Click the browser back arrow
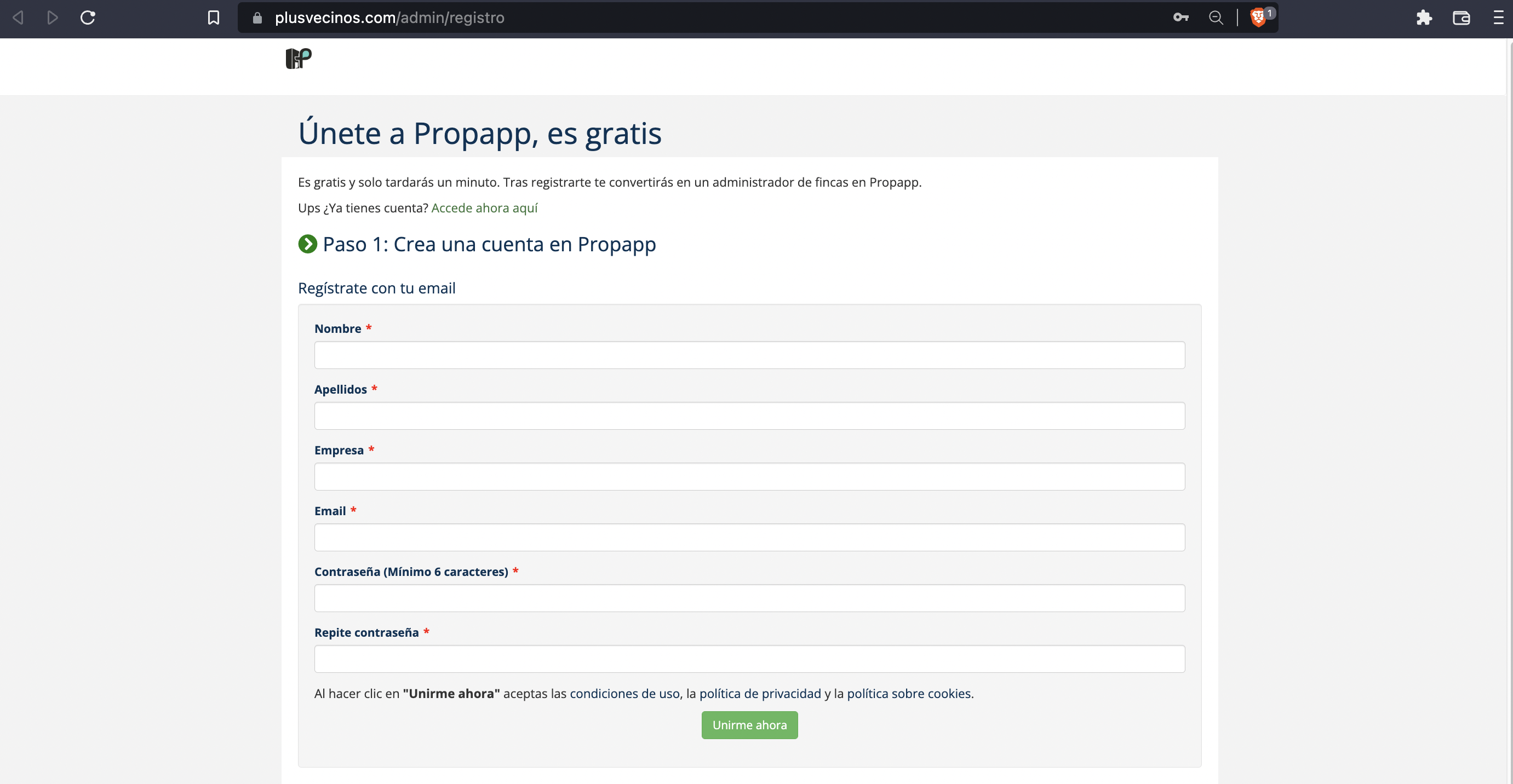Image resolution: width=1513 pixels, height=784 pixels. [x=18, y=18]
